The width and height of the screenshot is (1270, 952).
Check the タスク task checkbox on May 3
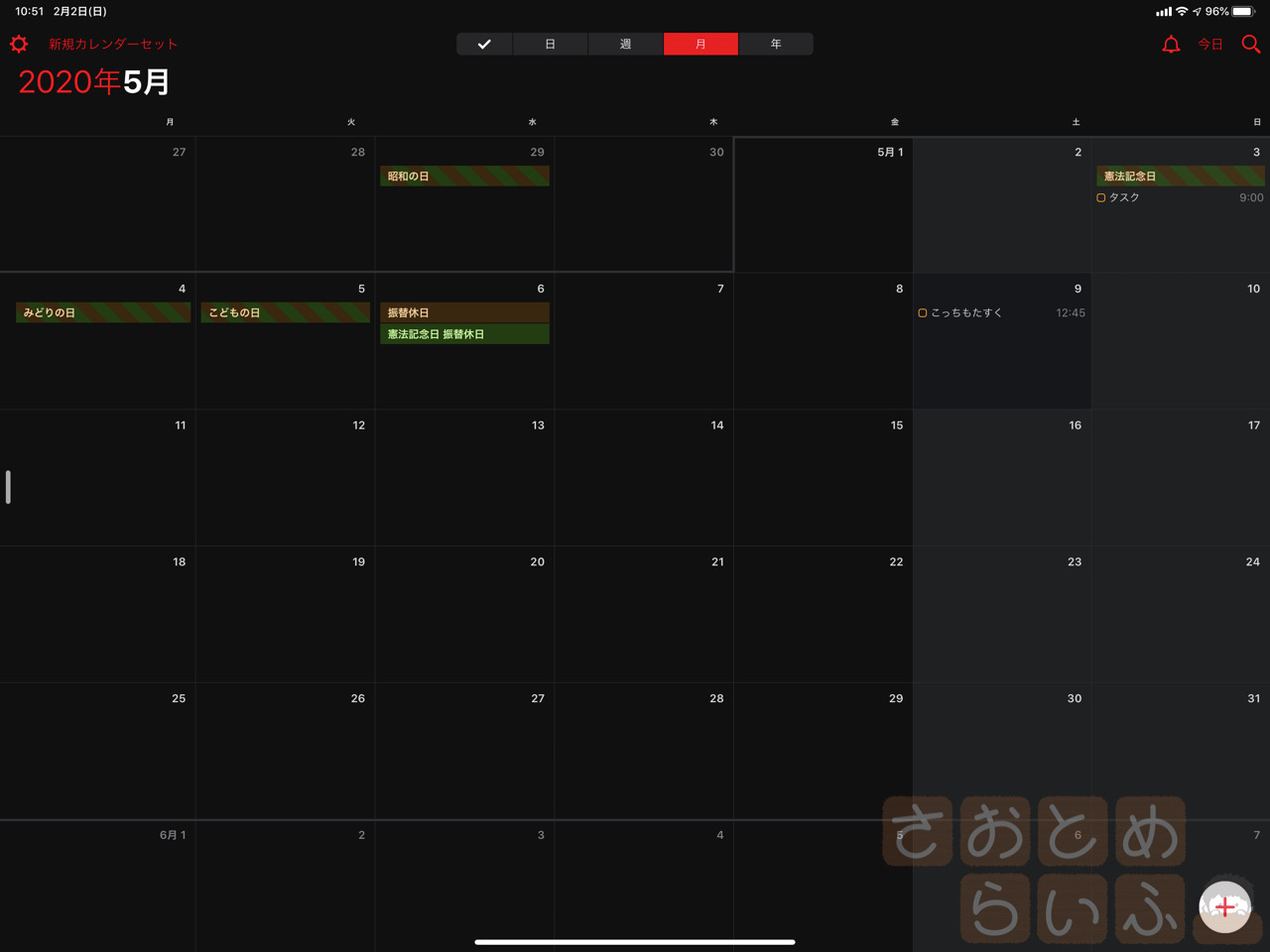pyautogui.click(x=1101, y=197)
